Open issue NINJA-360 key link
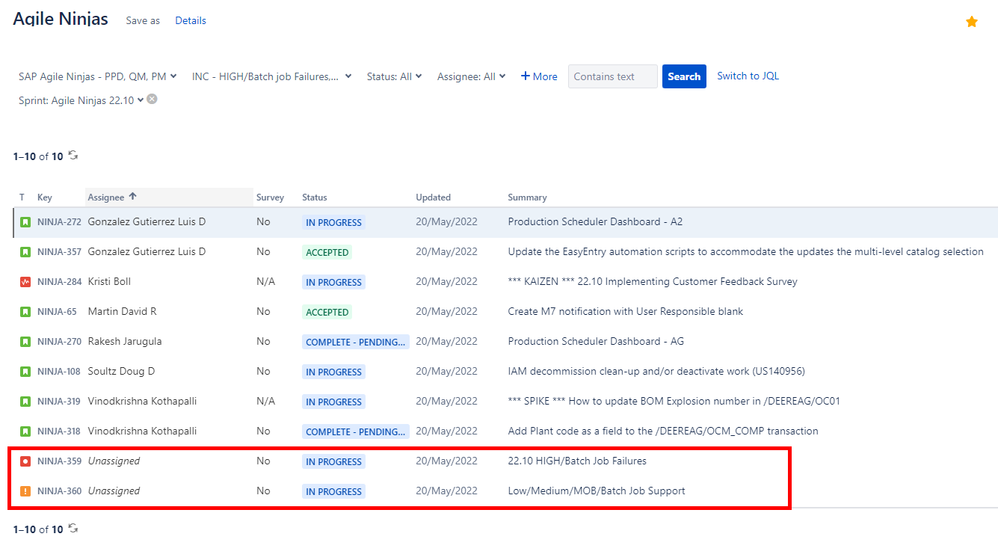The width and height of the screenshot is (998, 543). tap(59, 491)
